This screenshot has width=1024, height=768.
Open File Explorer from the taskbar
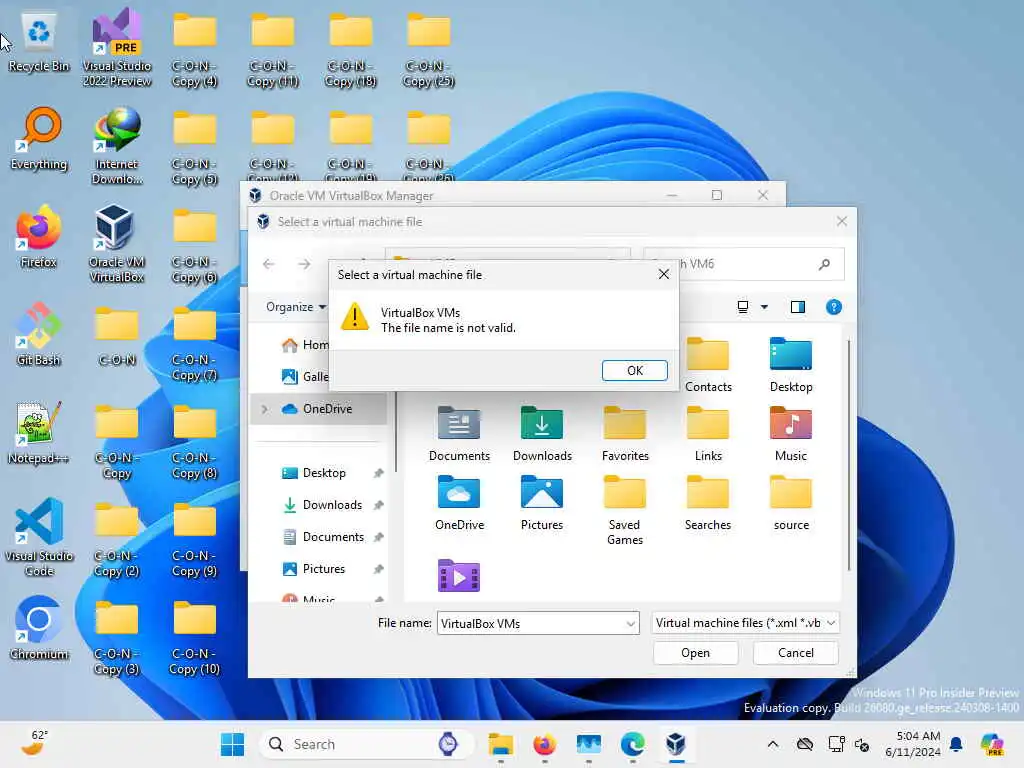pos(501,744)
